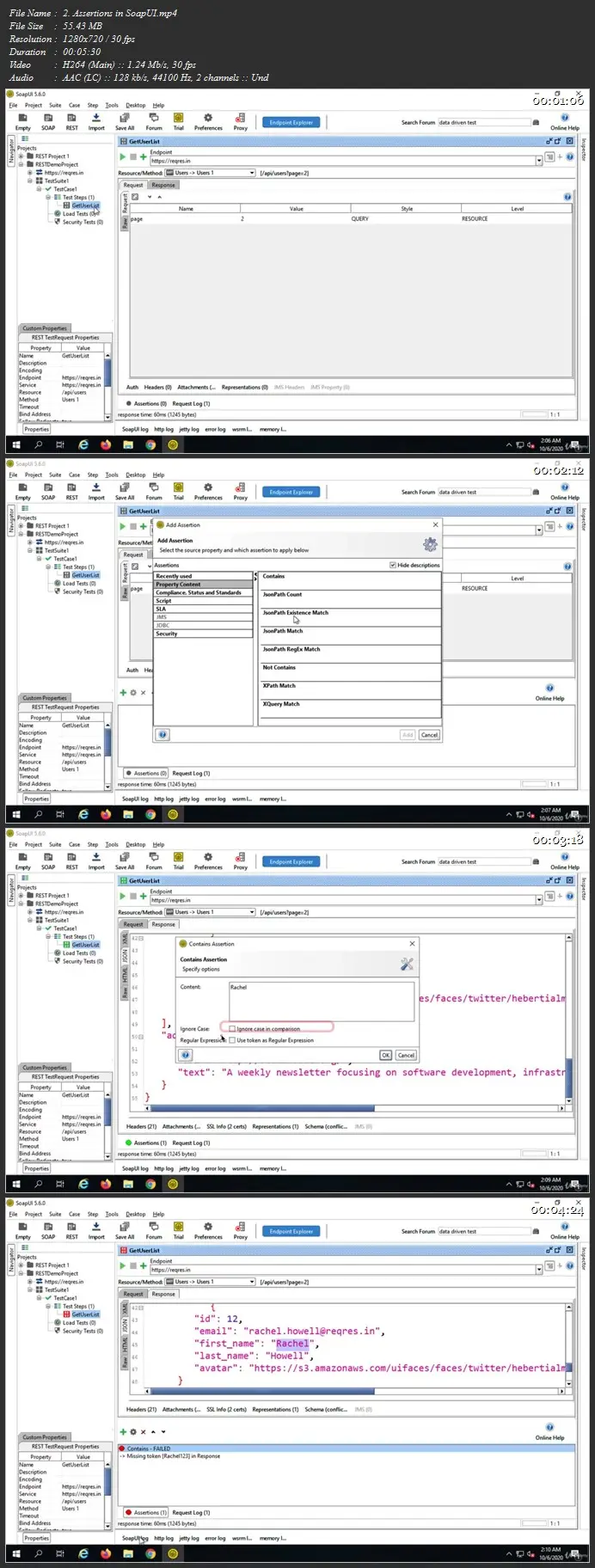Switch to Request tab in the 00:04:24 frame
The image size is (595, 1568).
(x=133, y=1294)
